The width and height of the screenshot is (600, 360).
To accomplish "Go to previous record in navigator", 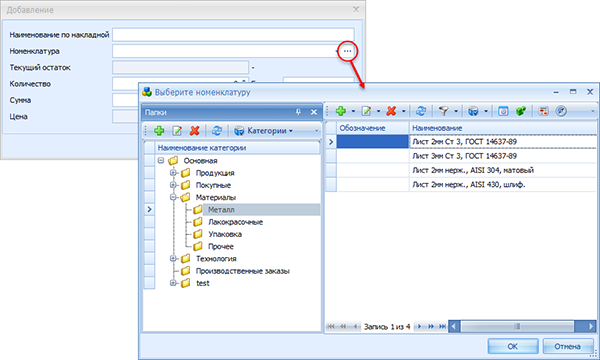I will pos(355,326).
